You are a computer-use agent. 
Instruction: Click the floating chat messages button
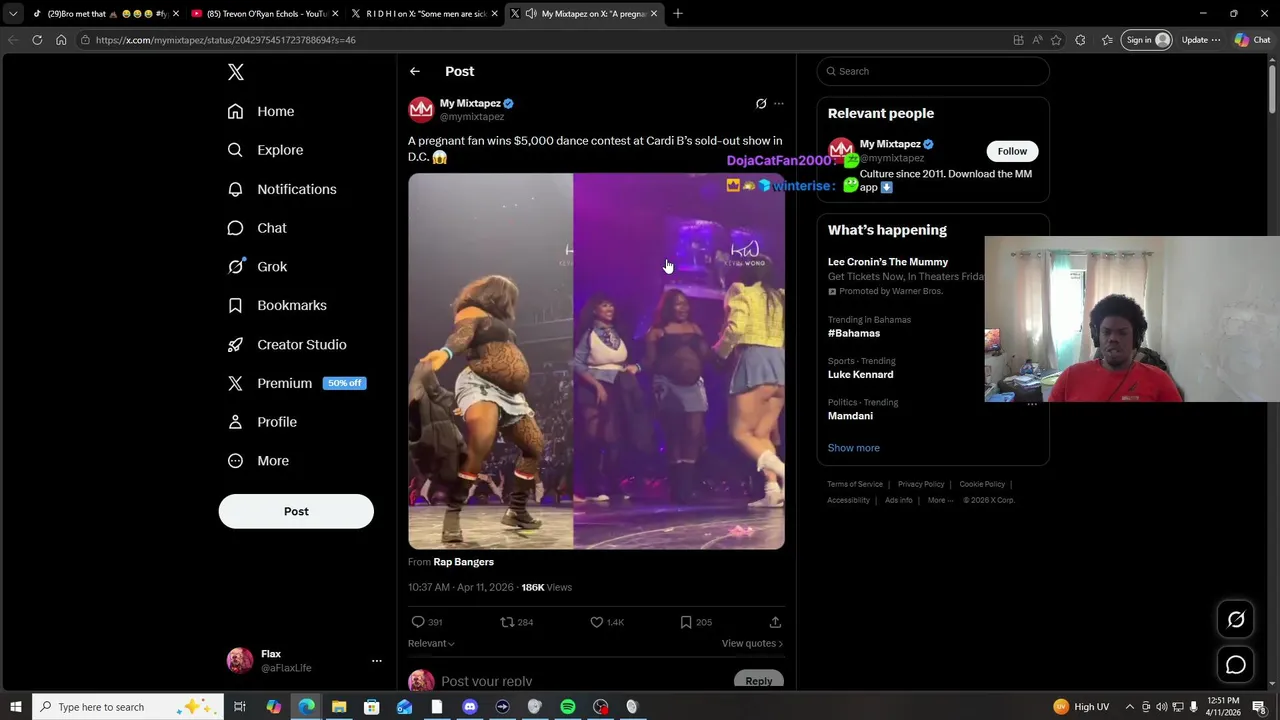1236,665
